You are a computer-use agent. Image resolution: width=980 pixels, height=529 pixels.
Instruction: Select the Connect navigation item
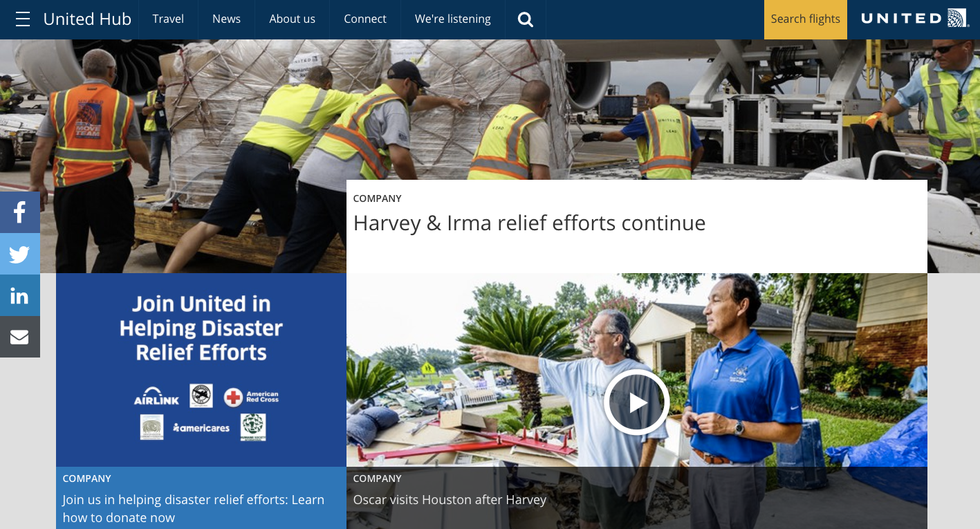[x=365, y=19]
